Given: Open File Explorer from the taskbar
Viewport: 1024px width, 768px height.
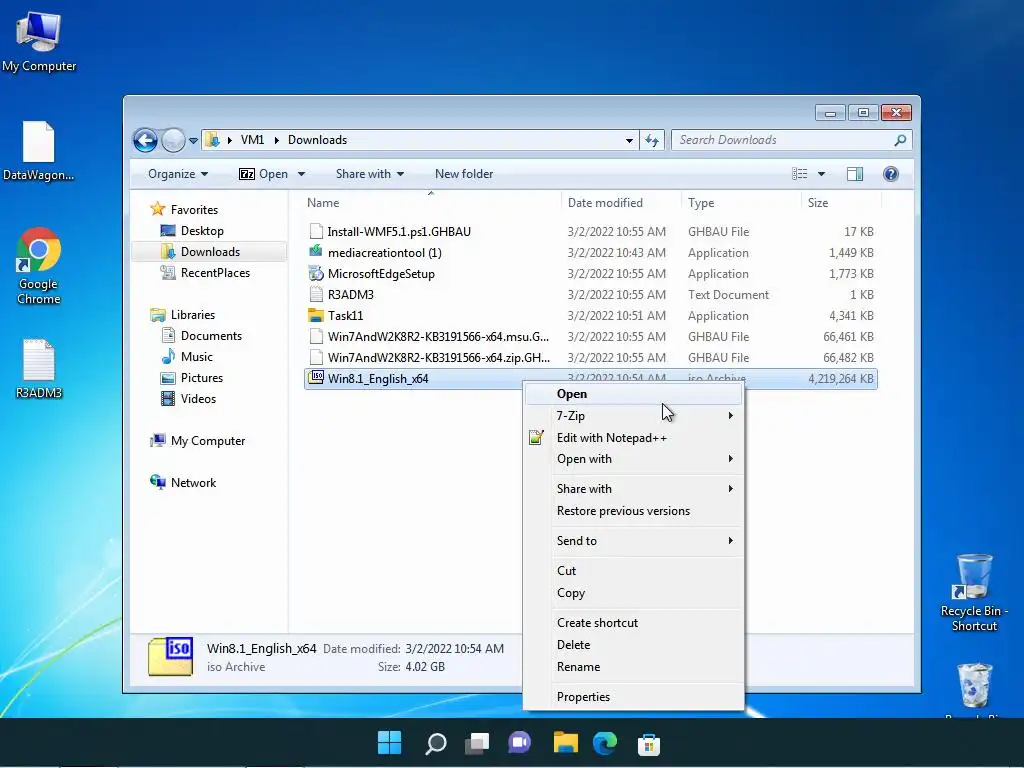Looking at the screenshot, I should pos(566,743).
